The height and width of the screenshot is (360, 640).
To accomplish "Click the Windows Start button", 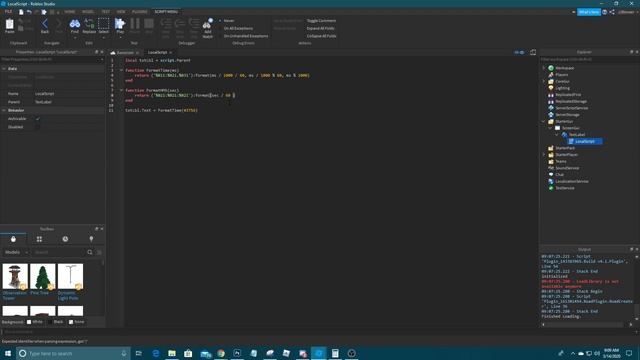I will 8,353.
